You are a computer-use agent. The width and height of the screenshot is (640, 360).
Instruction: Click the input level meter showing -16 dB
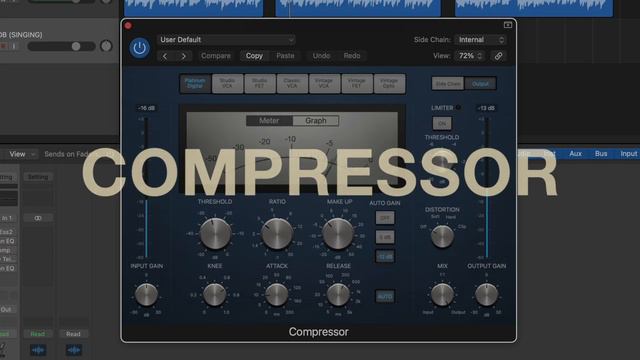click(x=147, y=188)
